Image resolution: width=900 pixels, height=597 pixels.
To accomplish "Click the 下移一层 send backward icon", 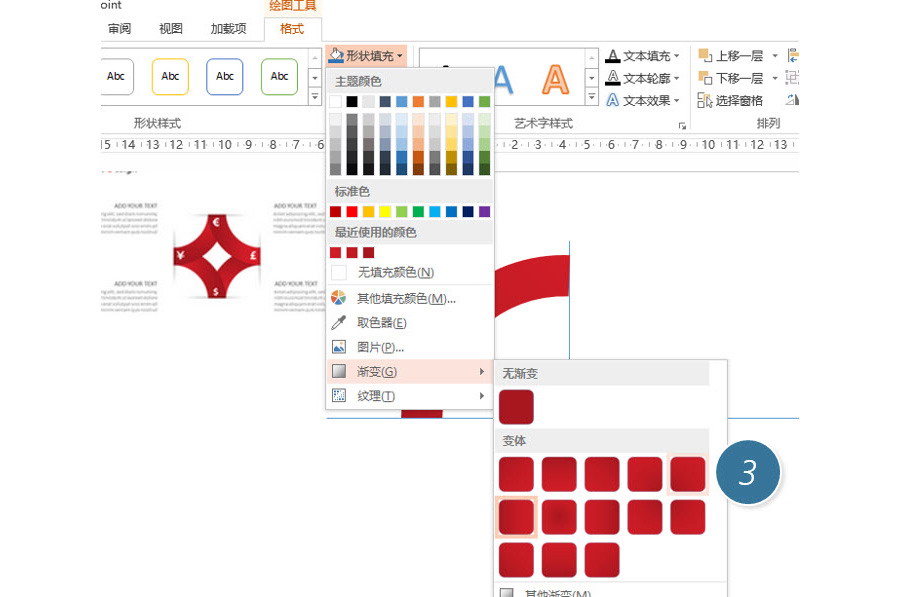I will [704, 78].
